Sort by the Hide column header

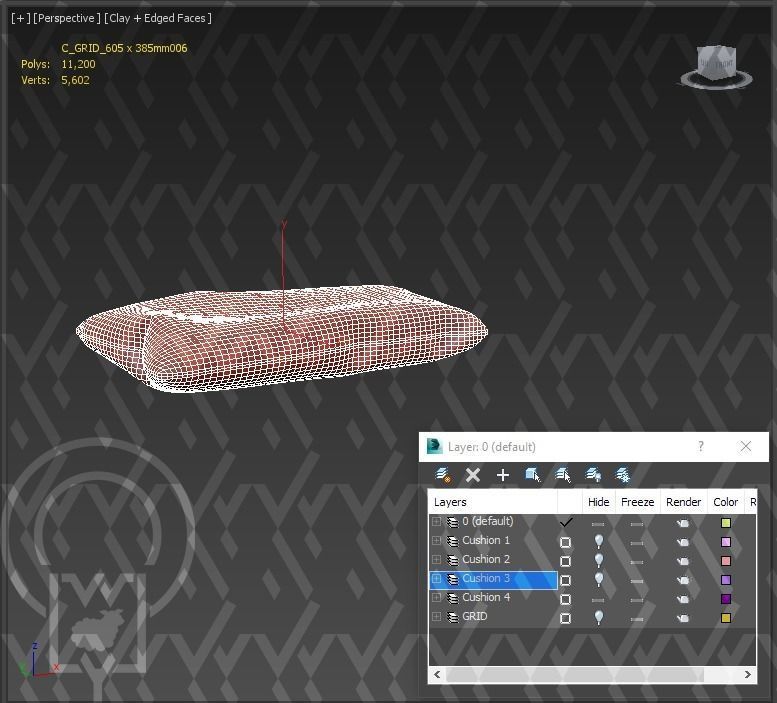599,502
